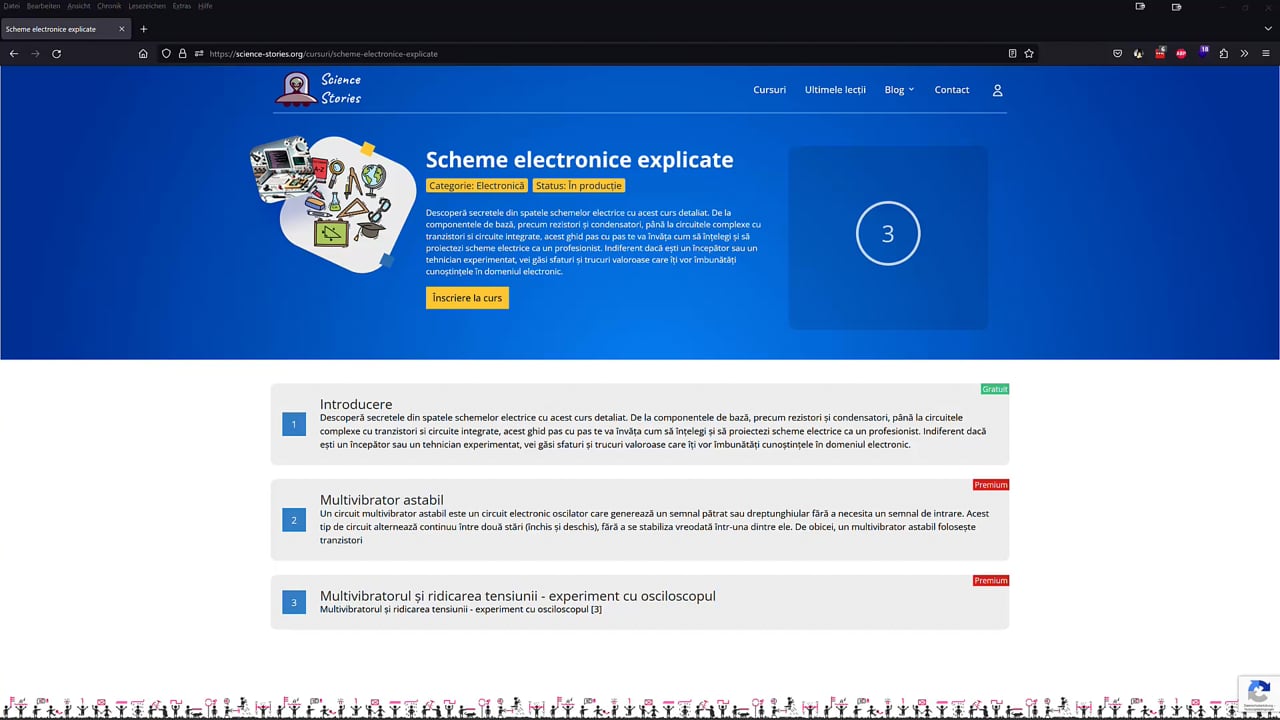Image resolution: width=1280 pixels, height=720 pixels.
Task: Bookmark this page with the star icon
Action: (x=1029, y=54)
